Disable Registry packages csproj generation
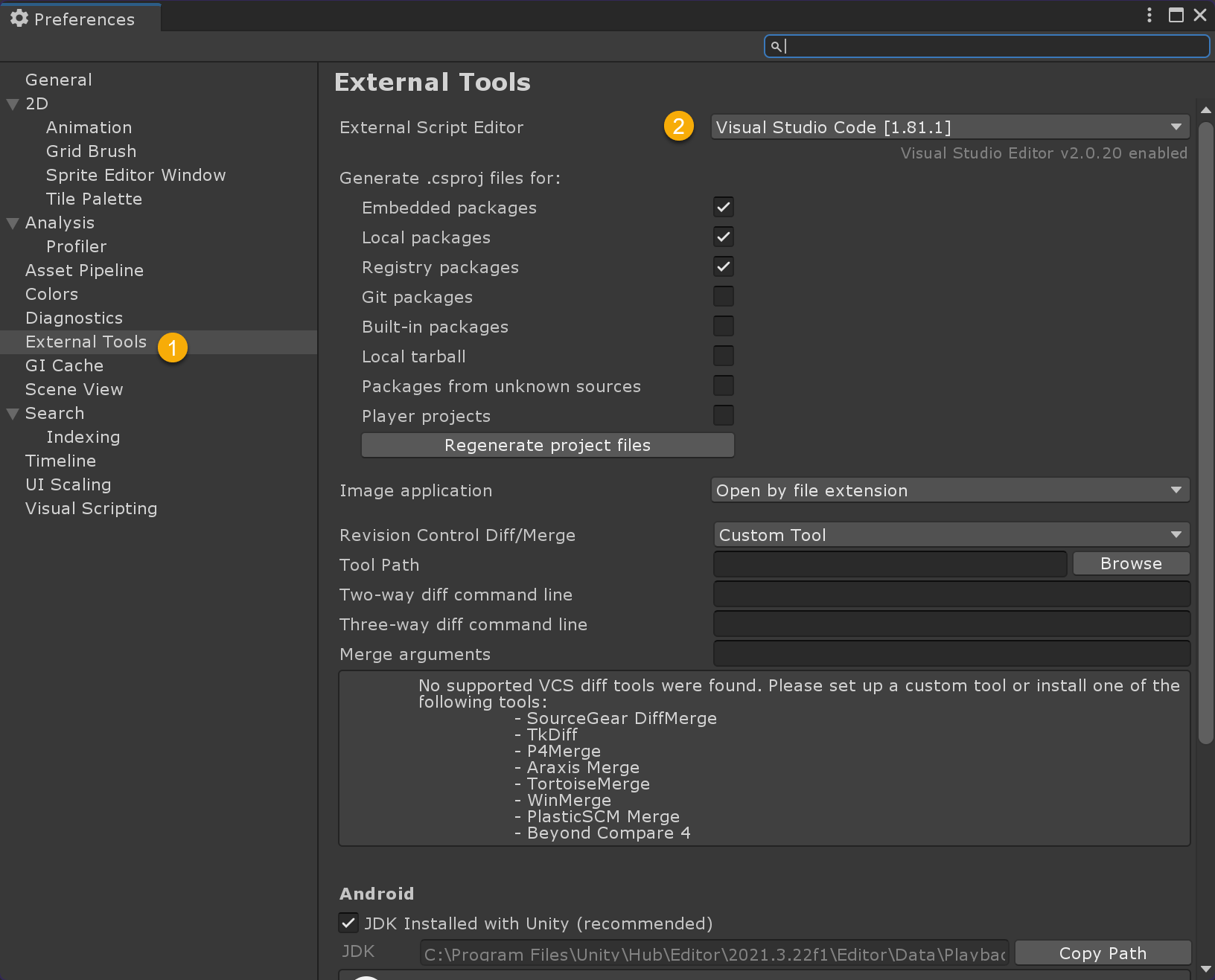This screenshot has height=980, width=1215. (724, 266)
